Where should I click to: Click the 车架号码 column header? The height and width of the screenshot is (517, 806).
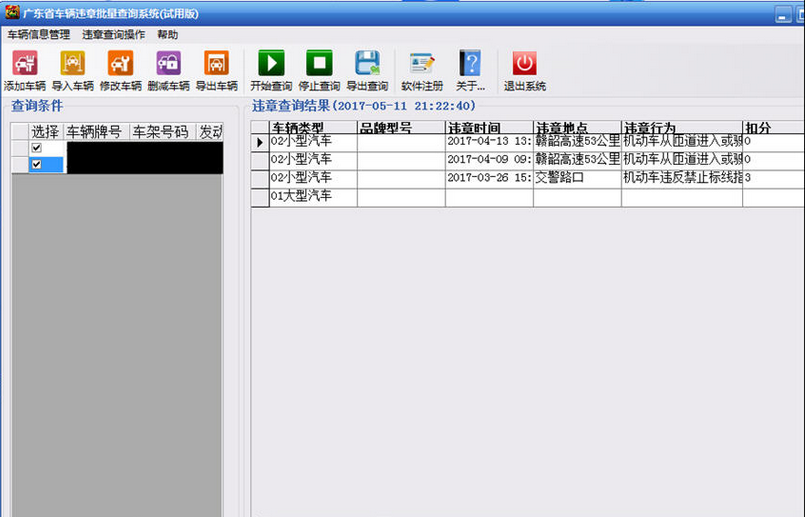click(162, 132)
